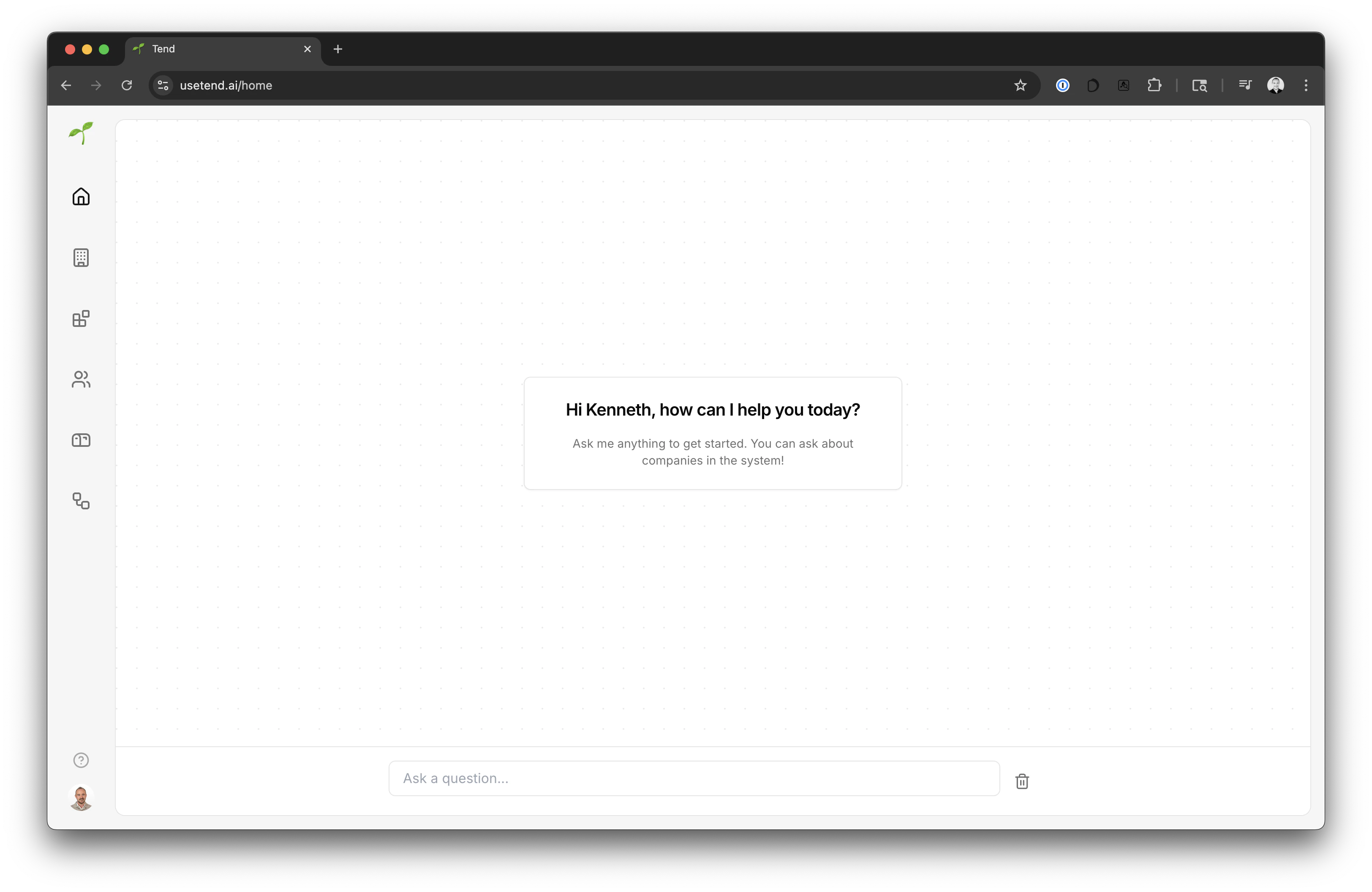The image size is (1372, 892).
Task: Reload the current page
Action: coord(127,85)
